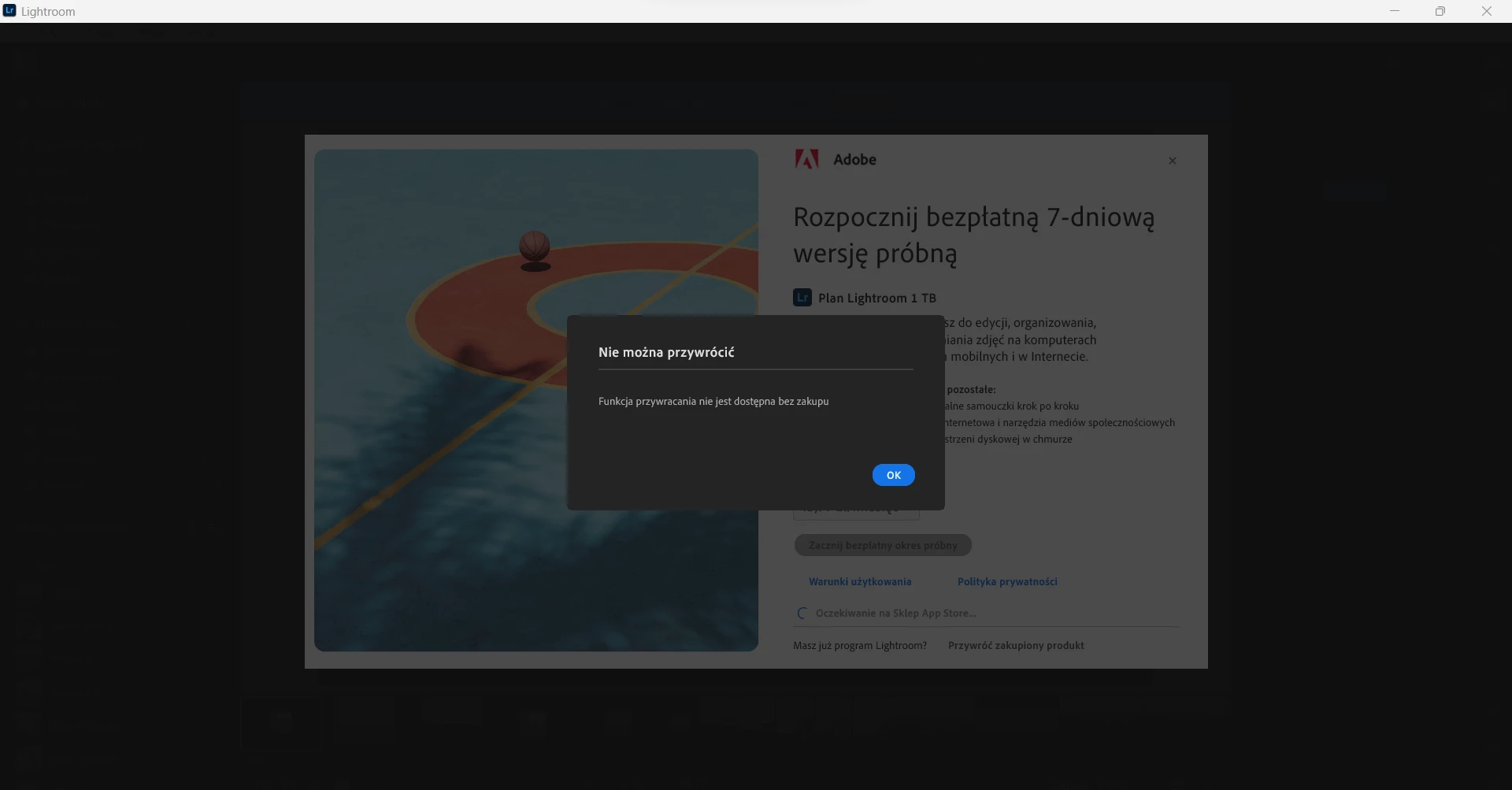The image size is (1512, 790).
Task: Click the loading spinner by Oczekiwanie na Sklep
Action: pos(802,613)
